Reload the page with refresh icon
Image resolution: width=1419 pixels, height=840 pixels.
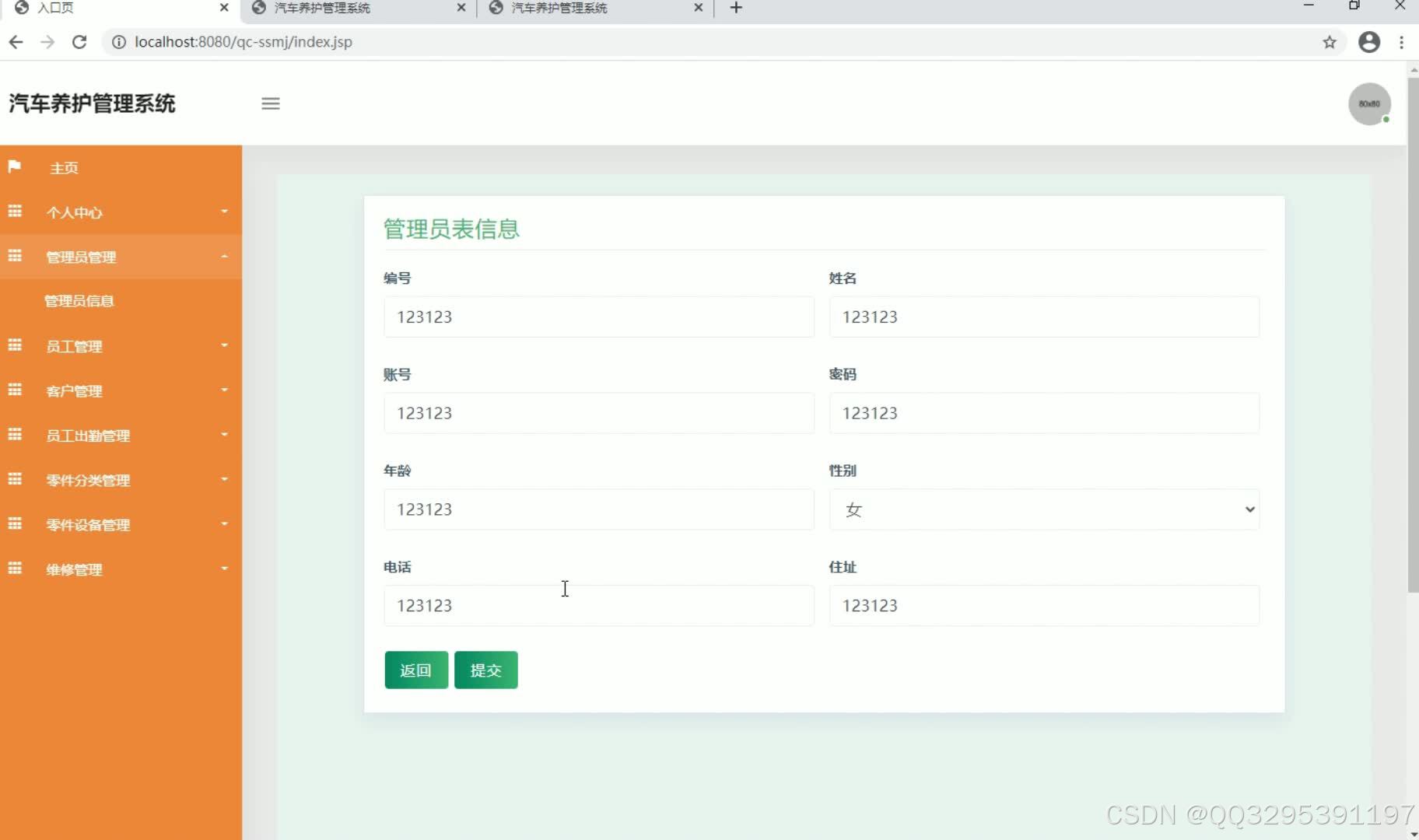[x=79, y=42]
